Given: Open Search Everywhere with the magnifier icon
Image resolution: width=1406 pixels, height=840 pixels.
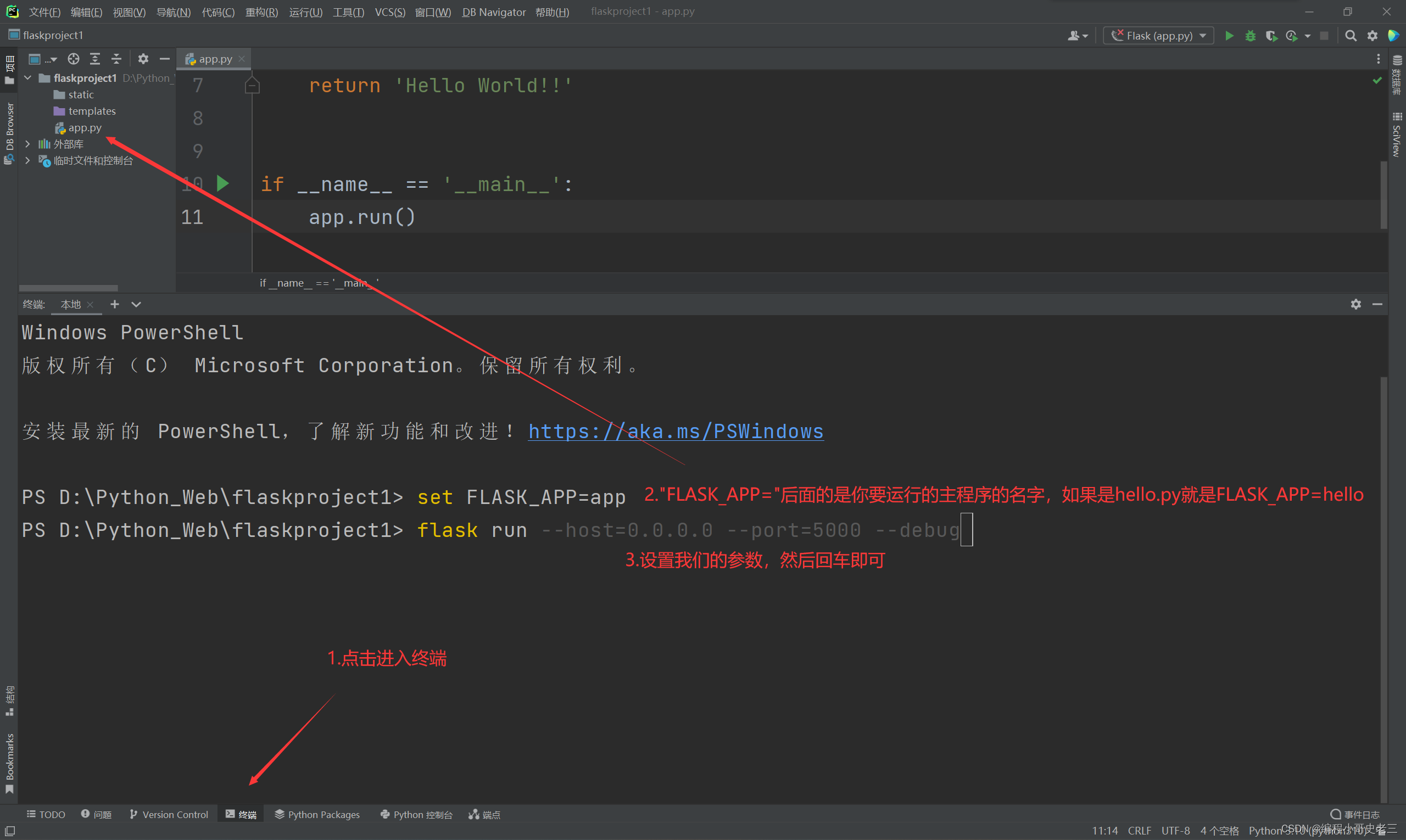Looking at the screenshot, I should click(1351, 35).
